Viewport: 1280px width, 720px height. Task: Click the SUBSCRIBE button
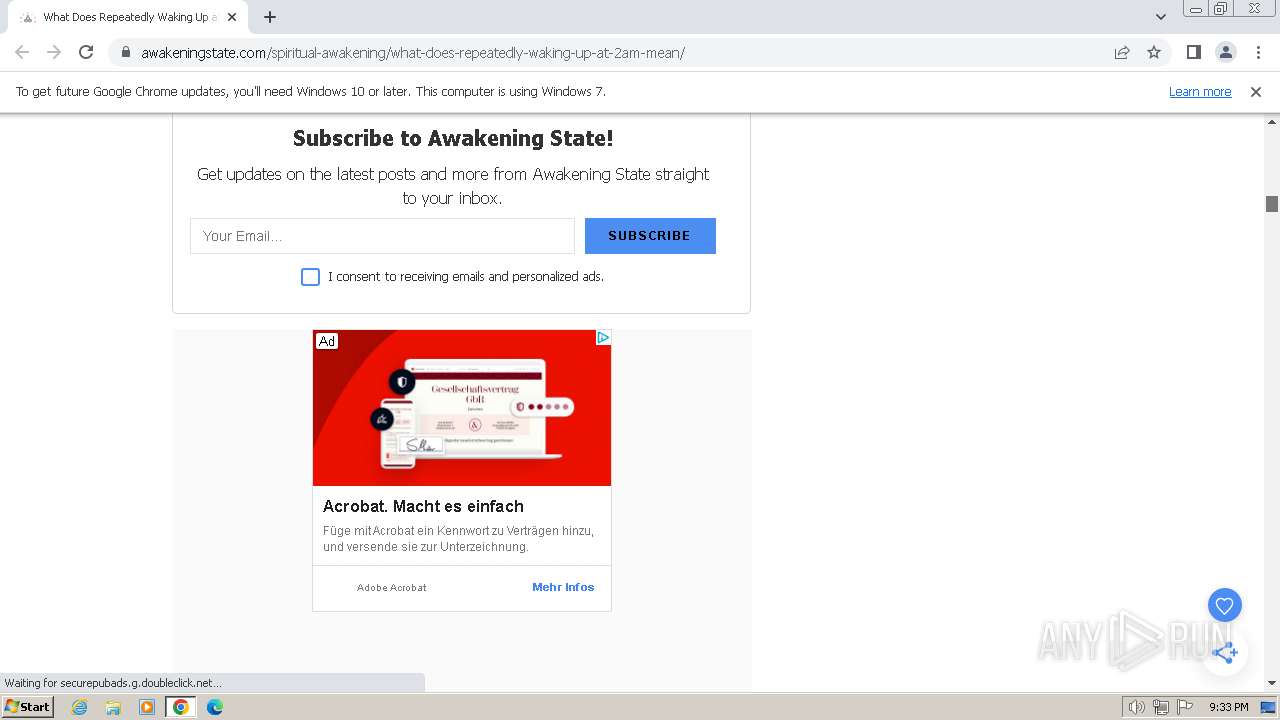(x=650, y=236)
